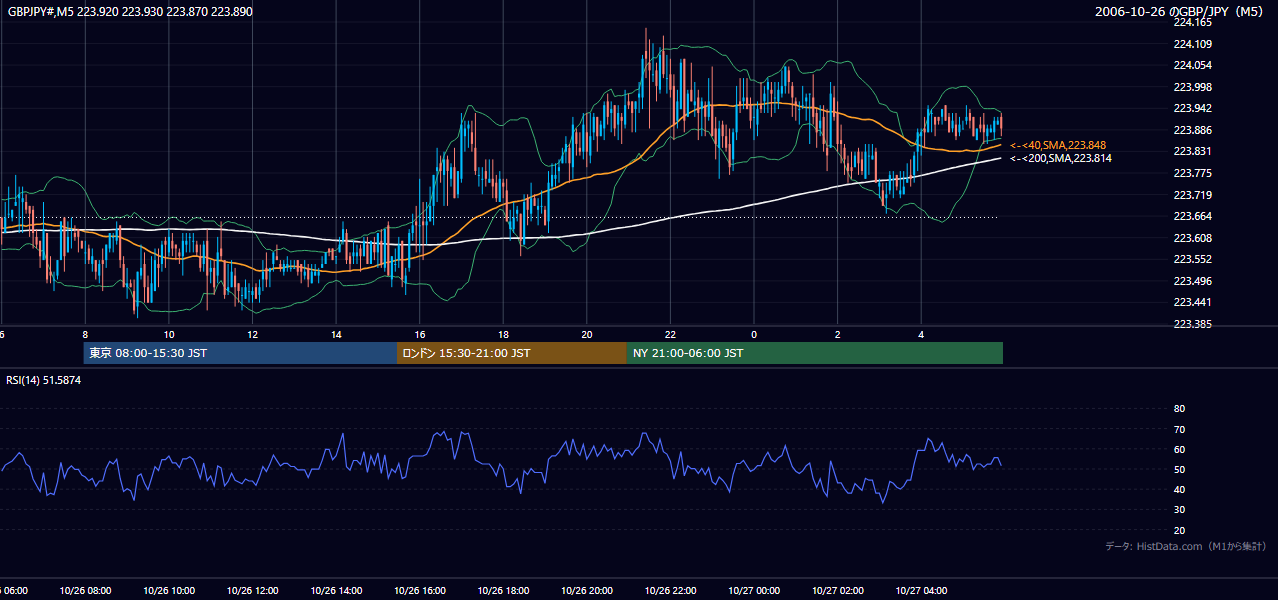Click the 10/26 16:00 date axis label
This screenshot has height=600, width=1278.
(x=420, y=591)
